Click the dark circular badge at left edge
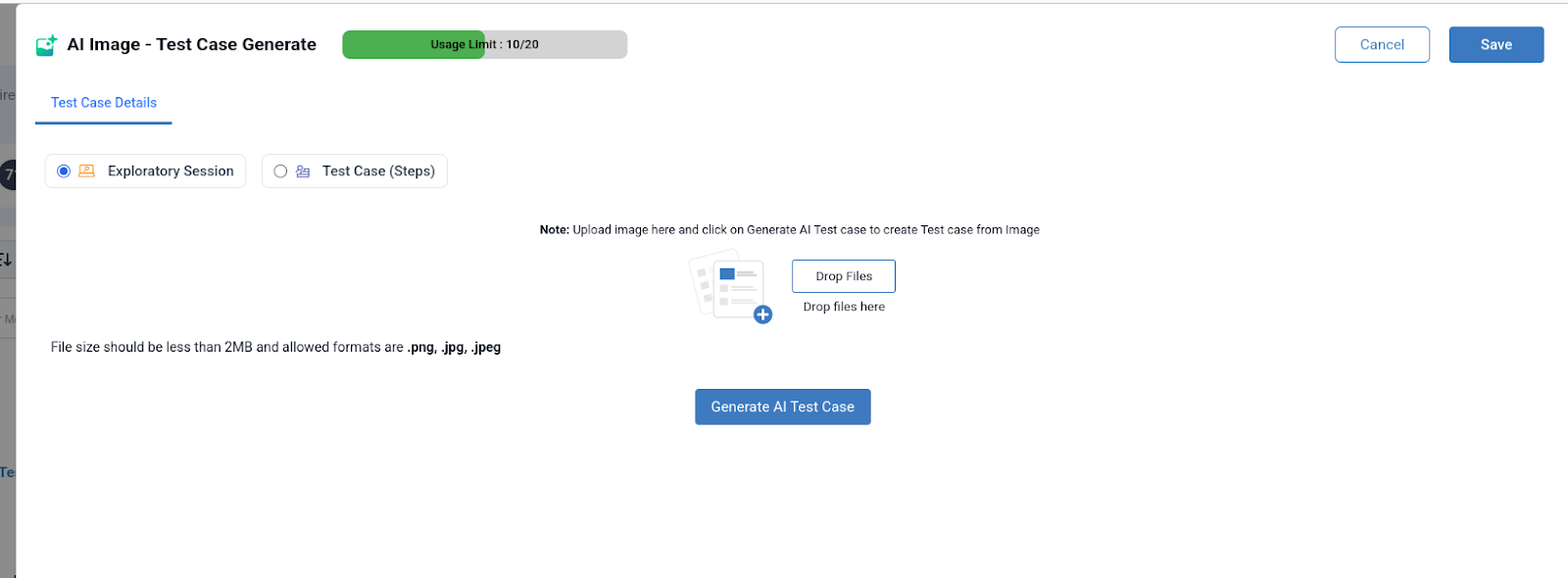 [8, 174]
